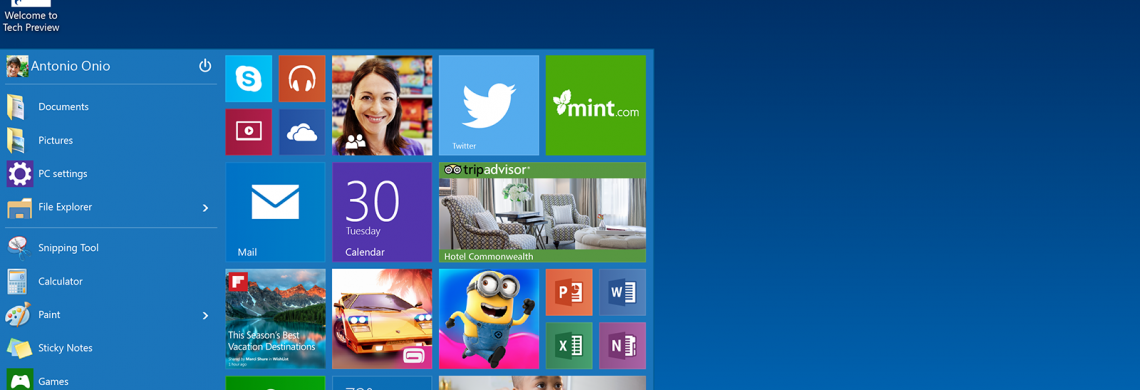Open the OneNote tile

point(622,346)
